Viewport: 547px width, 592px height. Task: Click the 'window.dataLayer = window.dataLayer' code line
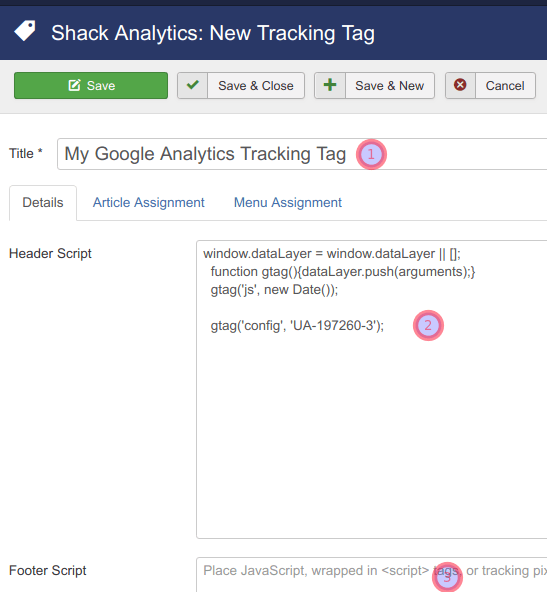[332, 254]
